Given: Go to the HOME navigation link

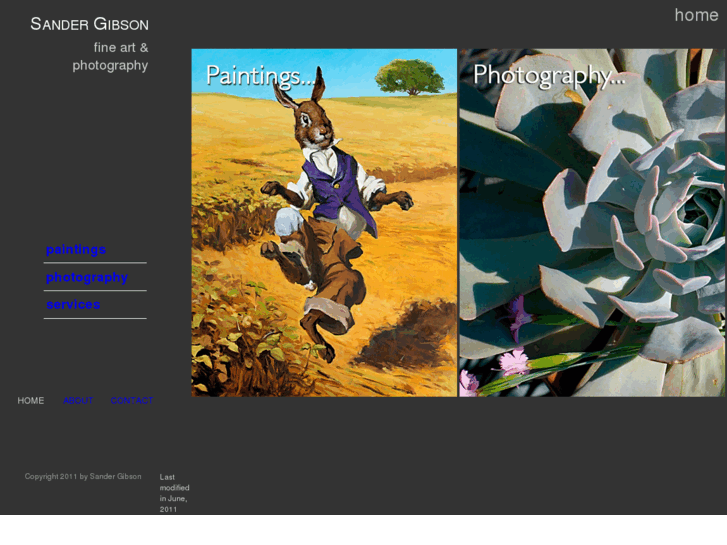Looking at the screenshot, I should pos(31,401).
